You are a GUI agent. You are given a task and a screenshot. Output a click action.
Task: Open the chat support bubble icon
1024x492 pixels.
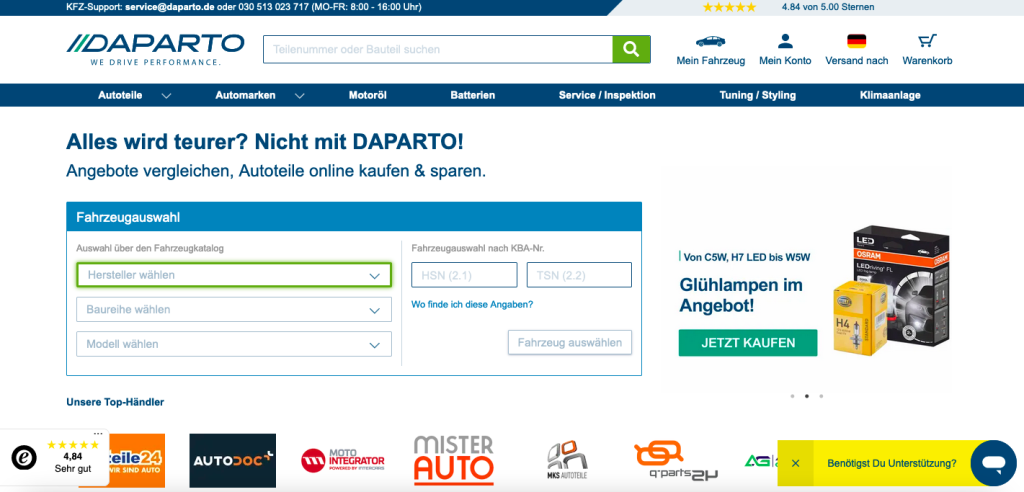click(993, 463)
